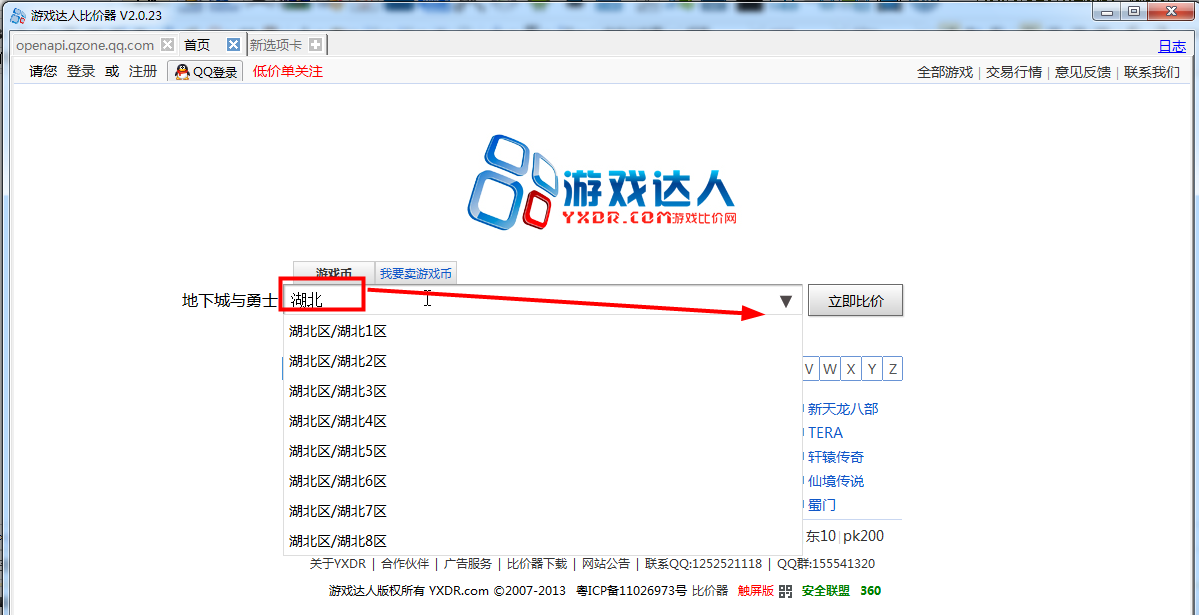Screen dimensions: 1199x615
Task: Close the 首页 tab
Action: point(234,44)
